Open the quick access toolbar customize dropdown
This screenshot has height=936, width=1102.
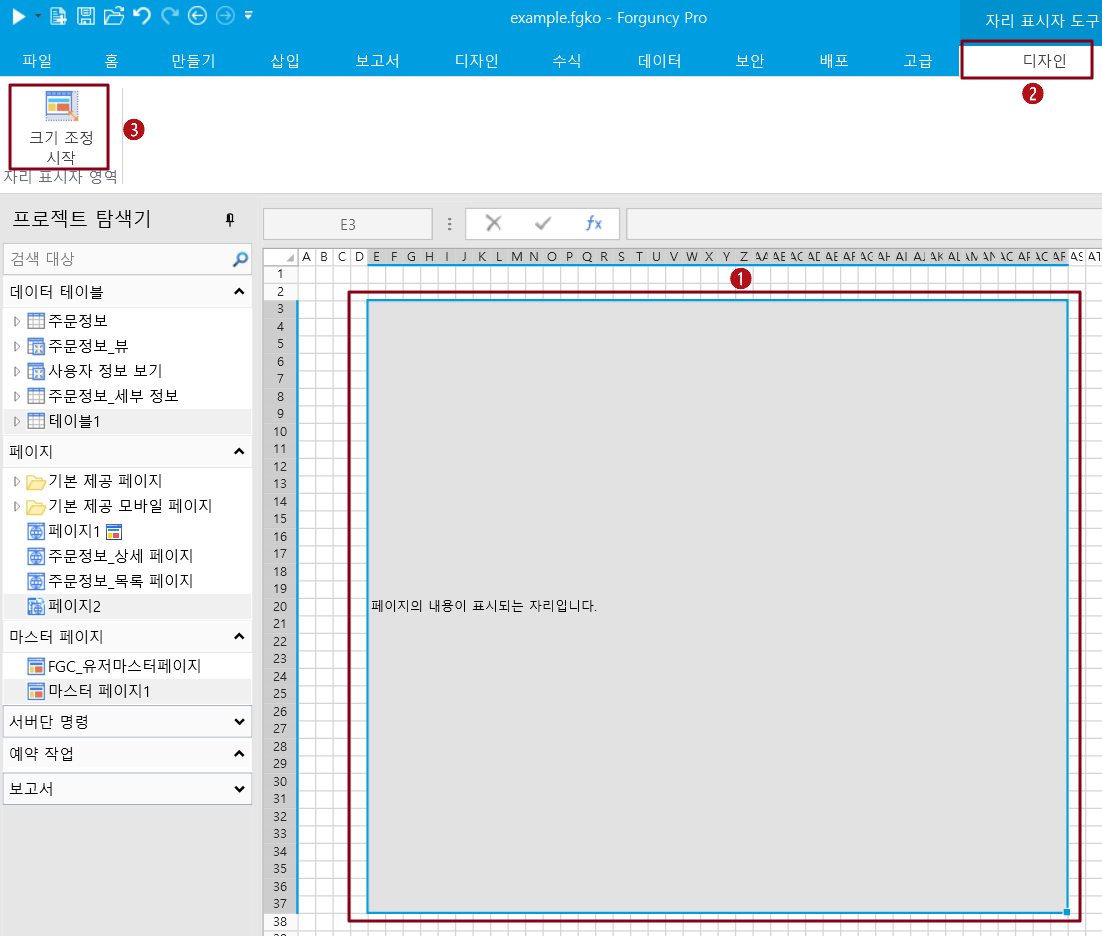pos(248,15)
